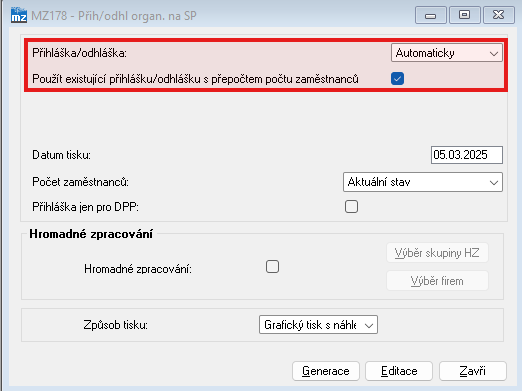Click the Výběr firem button
The image size is (522, 391).
(x=437, y=281)
